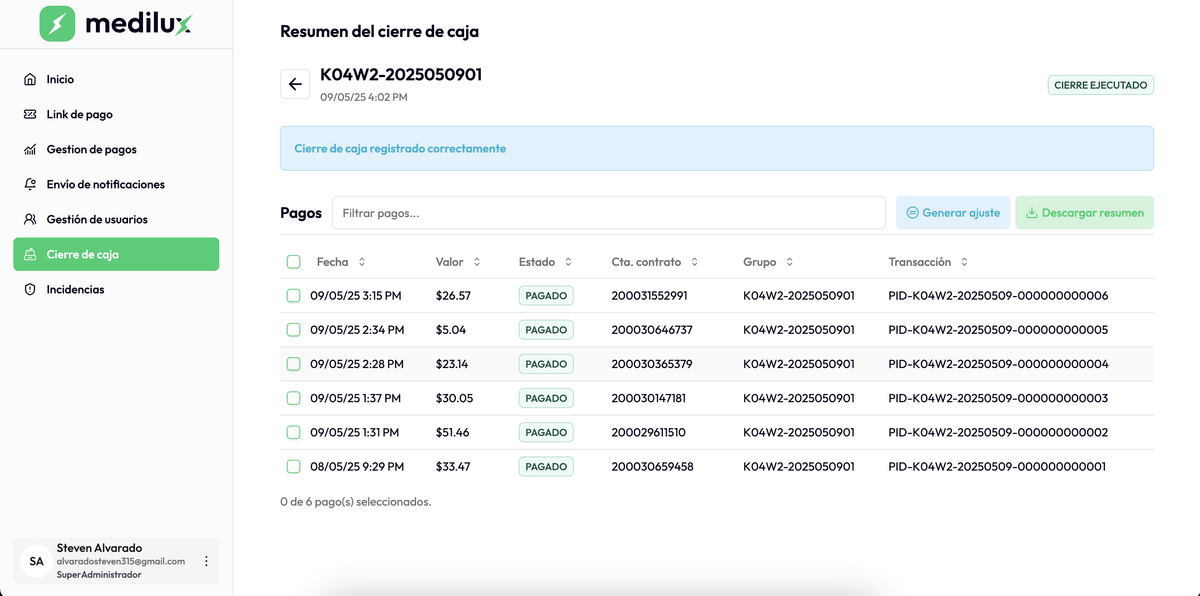Image resolution: width=1200 pixels, height=596 pixels.
Task: Check the $5.04 payment row checkbox
Action: pyautogui.click(x=293, y=330)
